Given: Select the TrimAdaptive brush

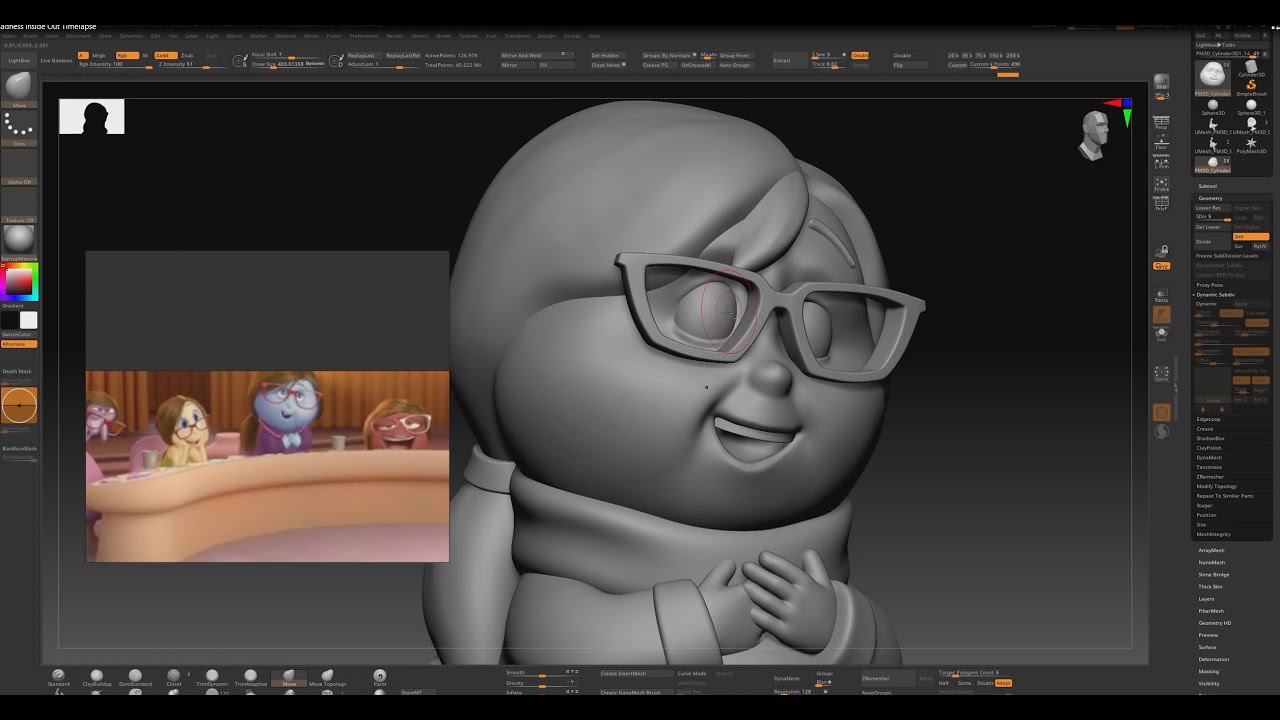Looking at the screenshot, I should click(251, 678).
